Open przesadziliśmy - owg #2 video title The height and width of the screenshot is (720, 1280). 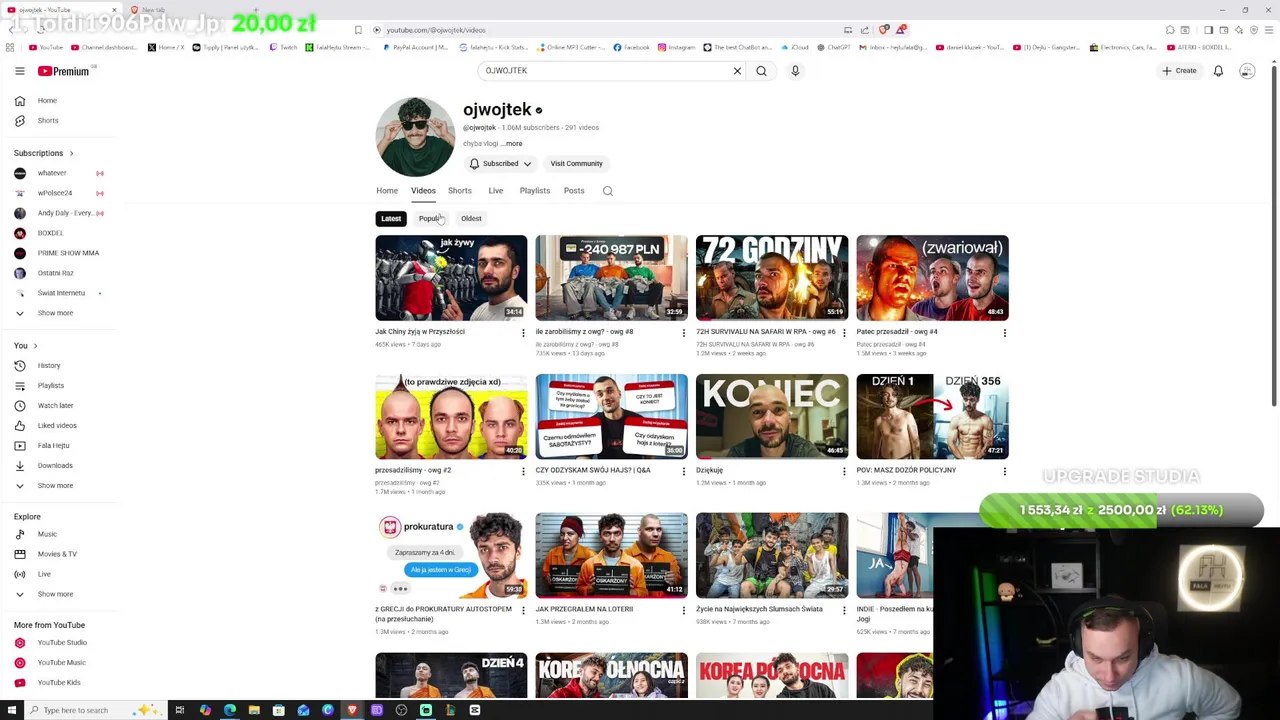pos(413,470)
